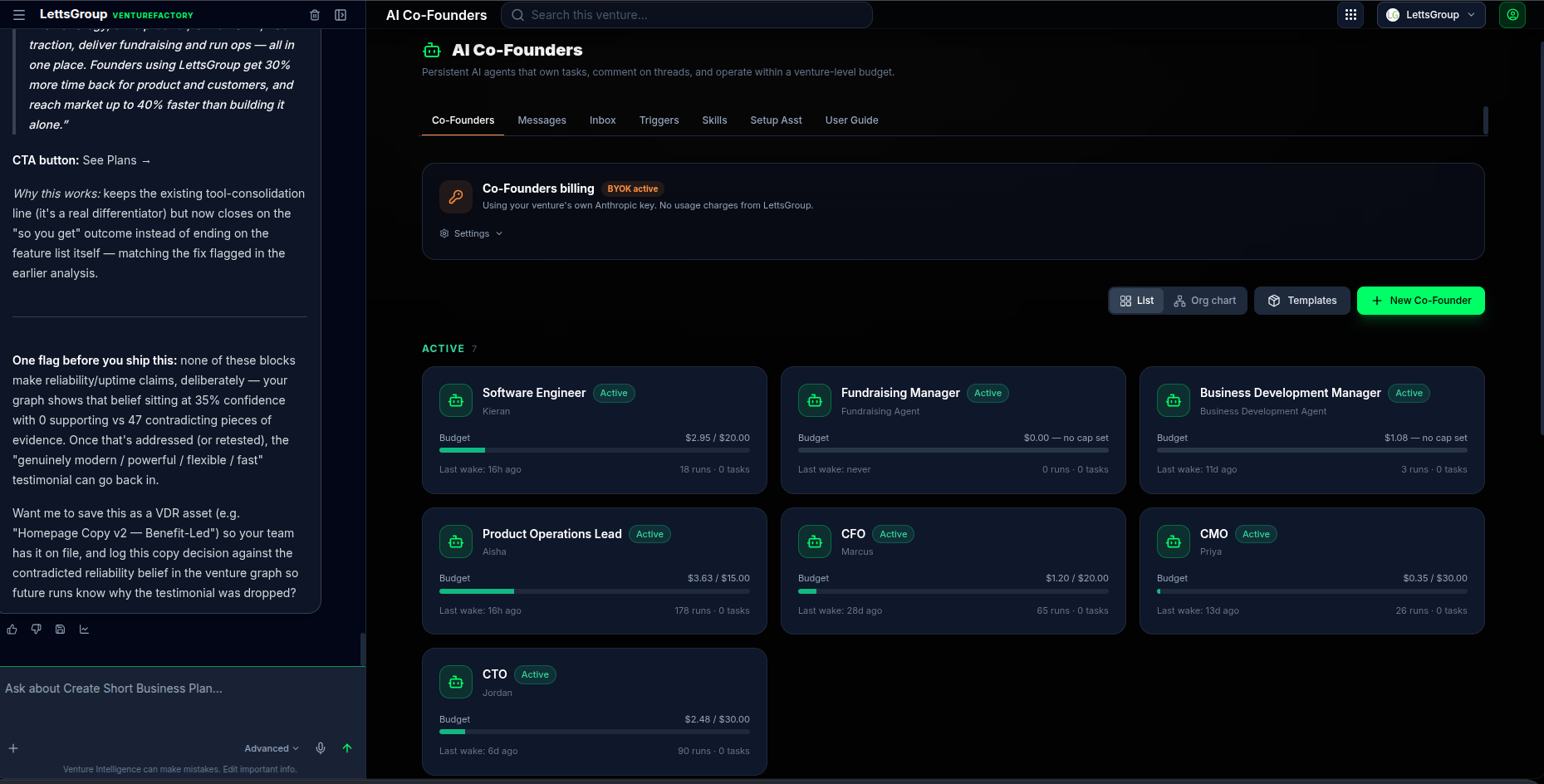Save the chat reply with save icon
1544x784 pixels.
[60, 630]
